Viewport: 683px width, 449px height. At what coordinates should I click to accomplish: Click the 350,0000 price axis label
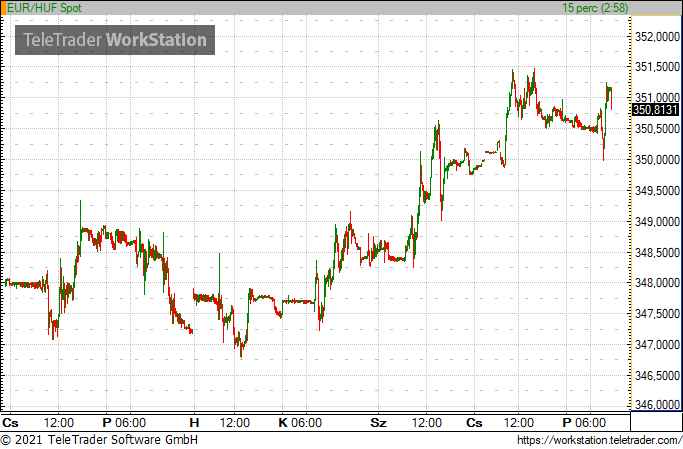click(x=657, y=159)
